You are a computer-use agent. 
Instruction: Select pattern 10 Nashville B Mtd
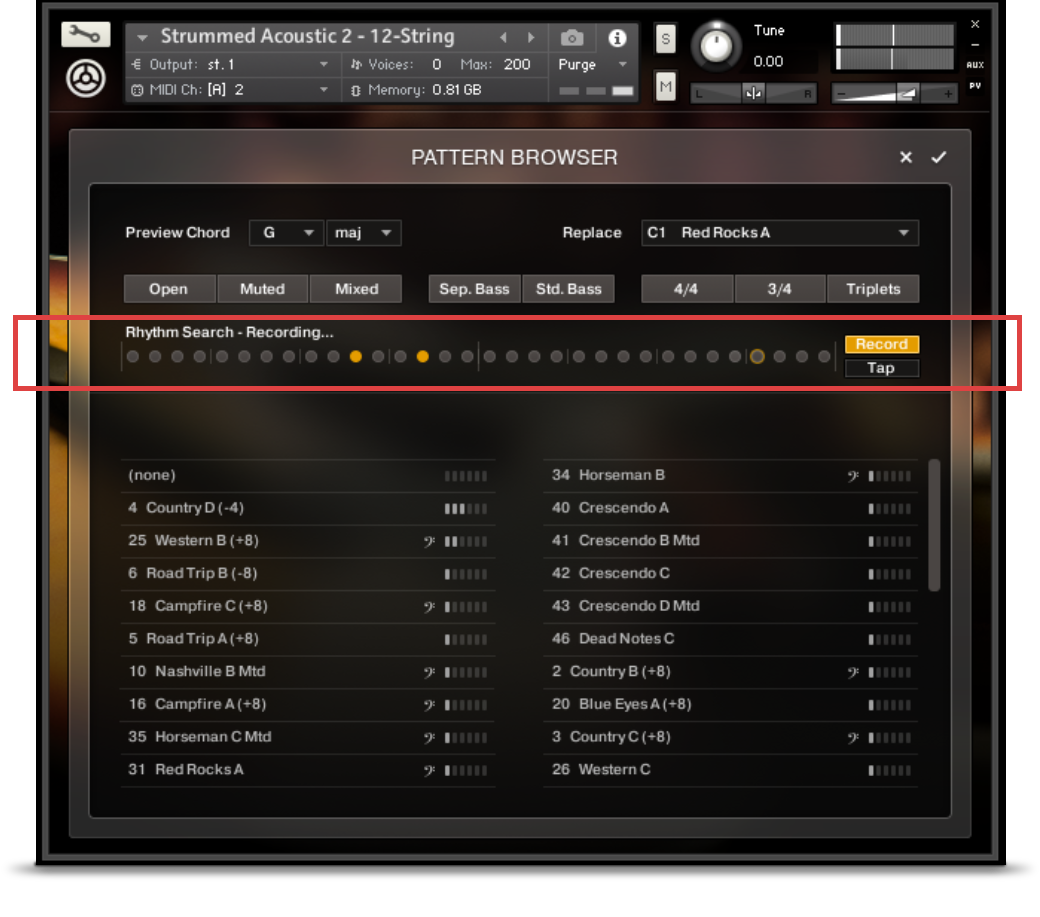pos(308,672)
